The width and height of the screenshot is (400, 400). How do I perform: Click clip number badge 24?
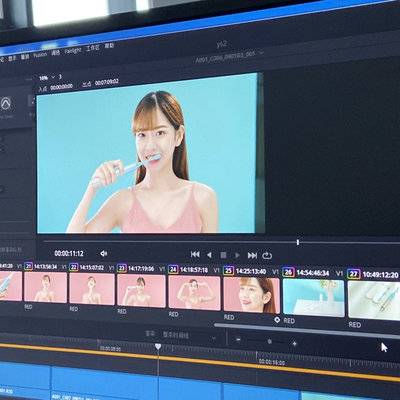173,269
